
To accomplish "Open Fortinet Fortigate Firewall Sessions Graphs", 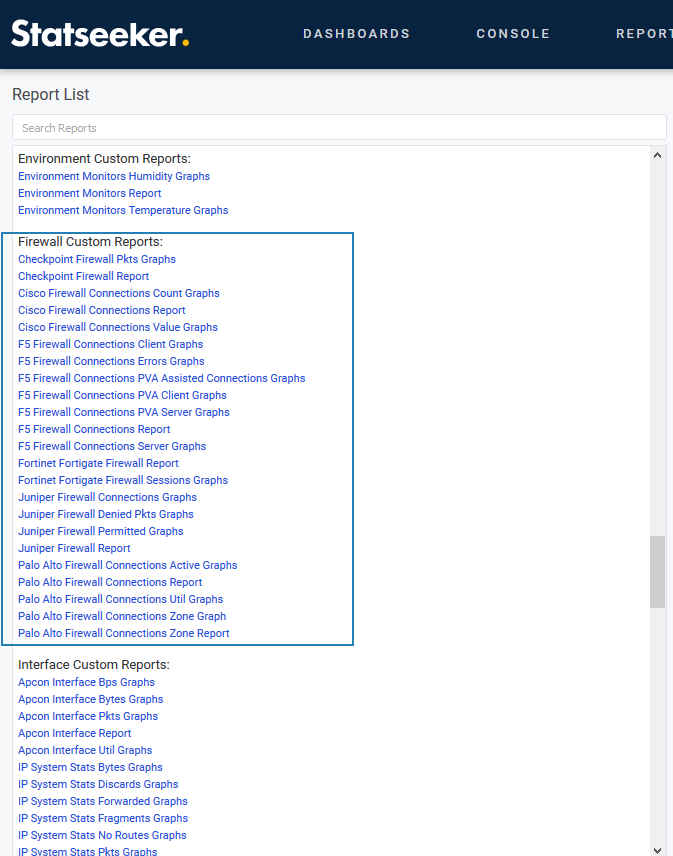I will point(123,480).
